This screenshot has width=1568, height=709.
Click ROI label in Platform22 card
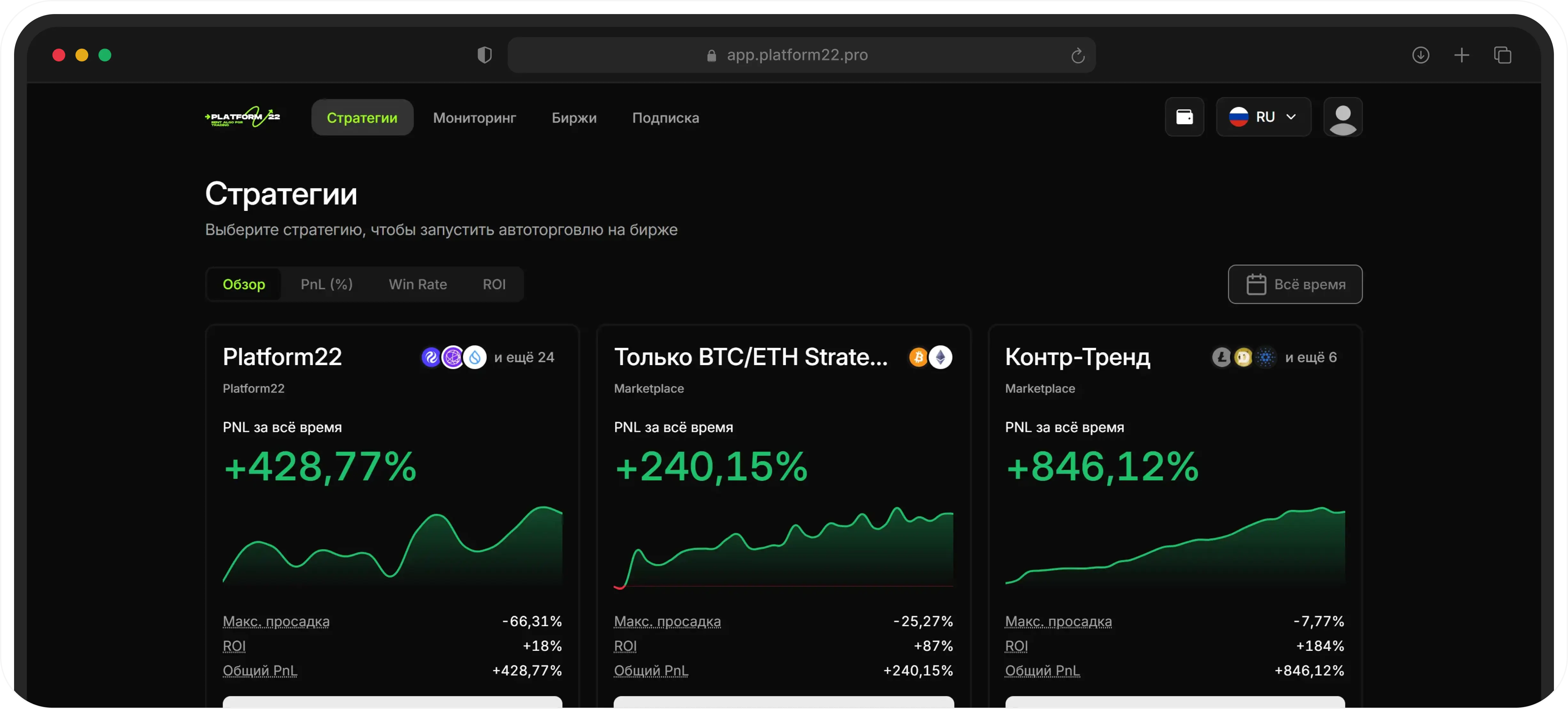point(234,646)
